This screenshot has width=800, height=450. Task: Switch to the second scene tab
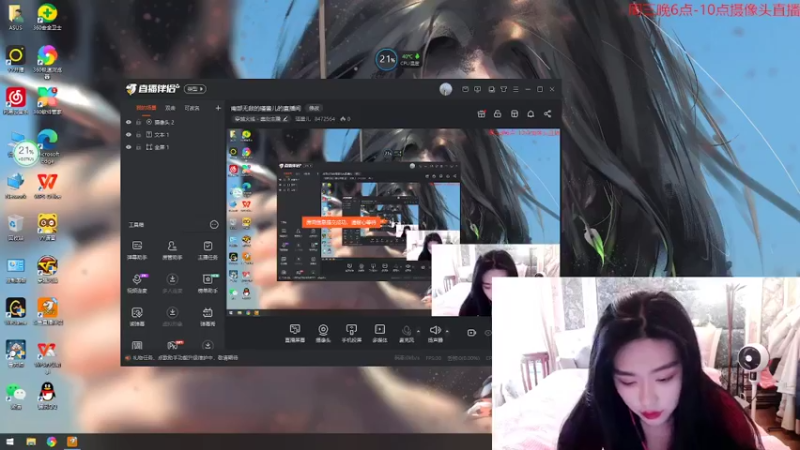(x=170, y=108)
